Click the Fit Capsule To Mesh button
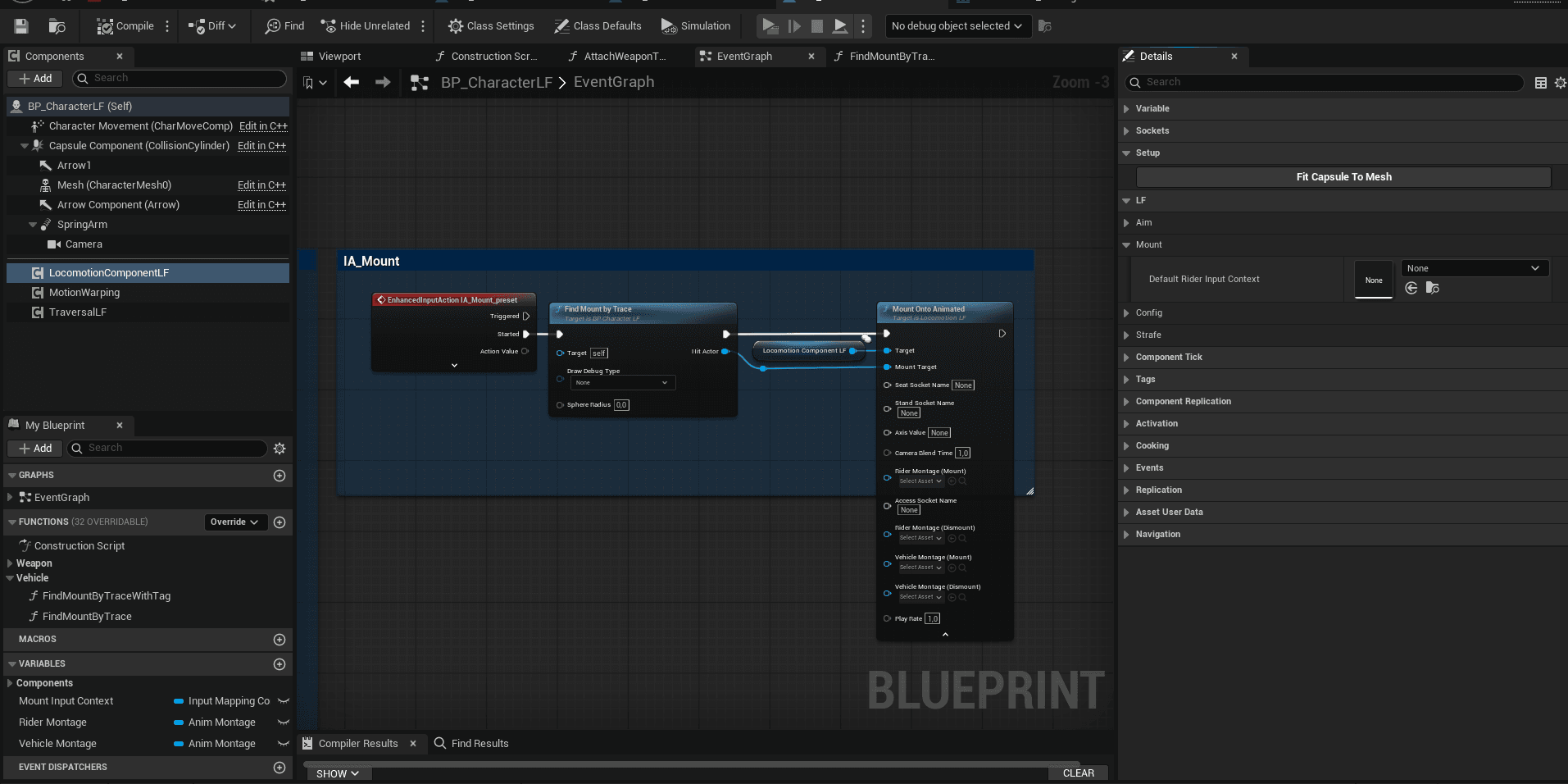Screen dimensions: 1568x784 1343,177
